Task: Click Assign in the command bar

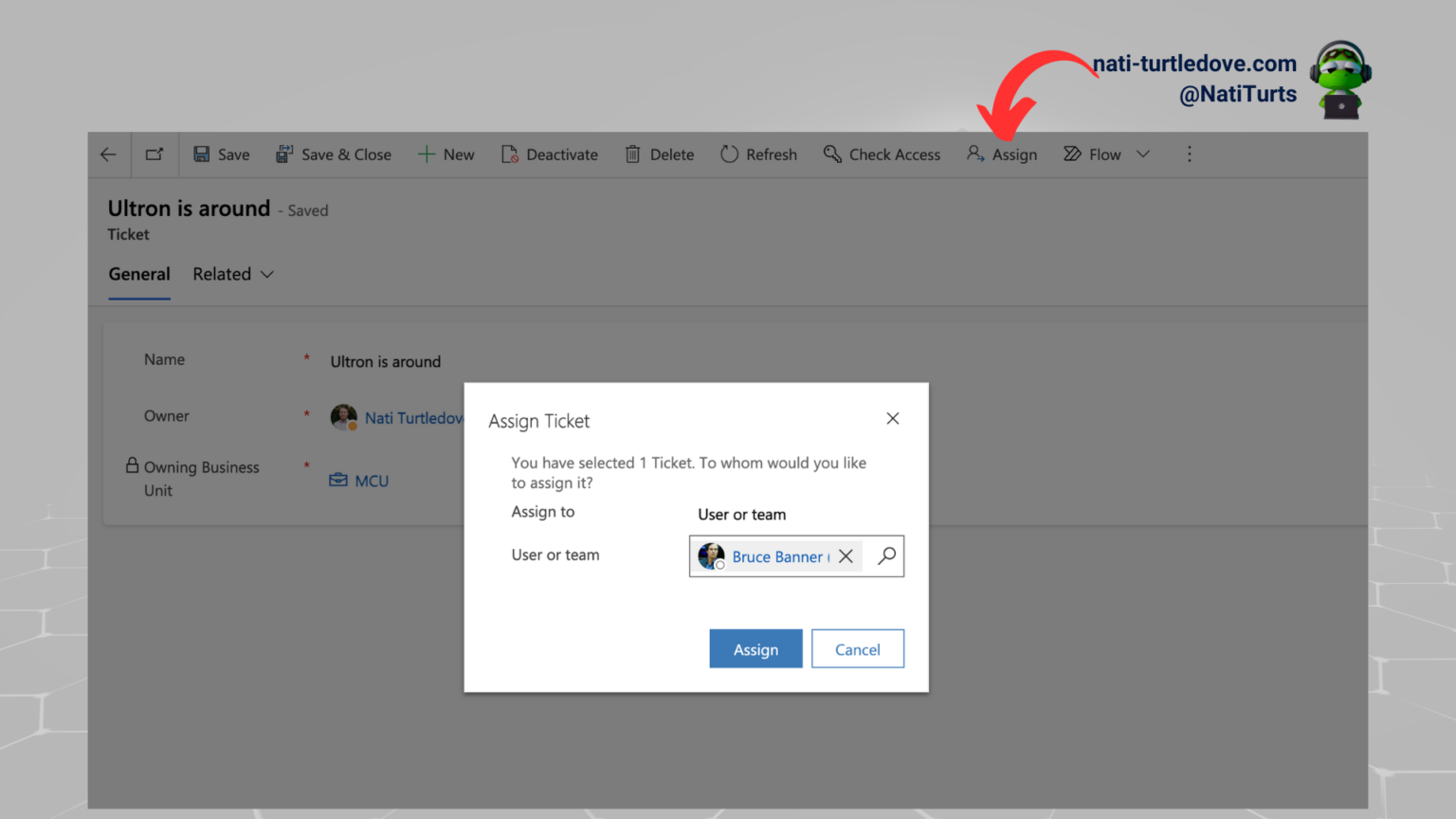Action: point(1002,155)
